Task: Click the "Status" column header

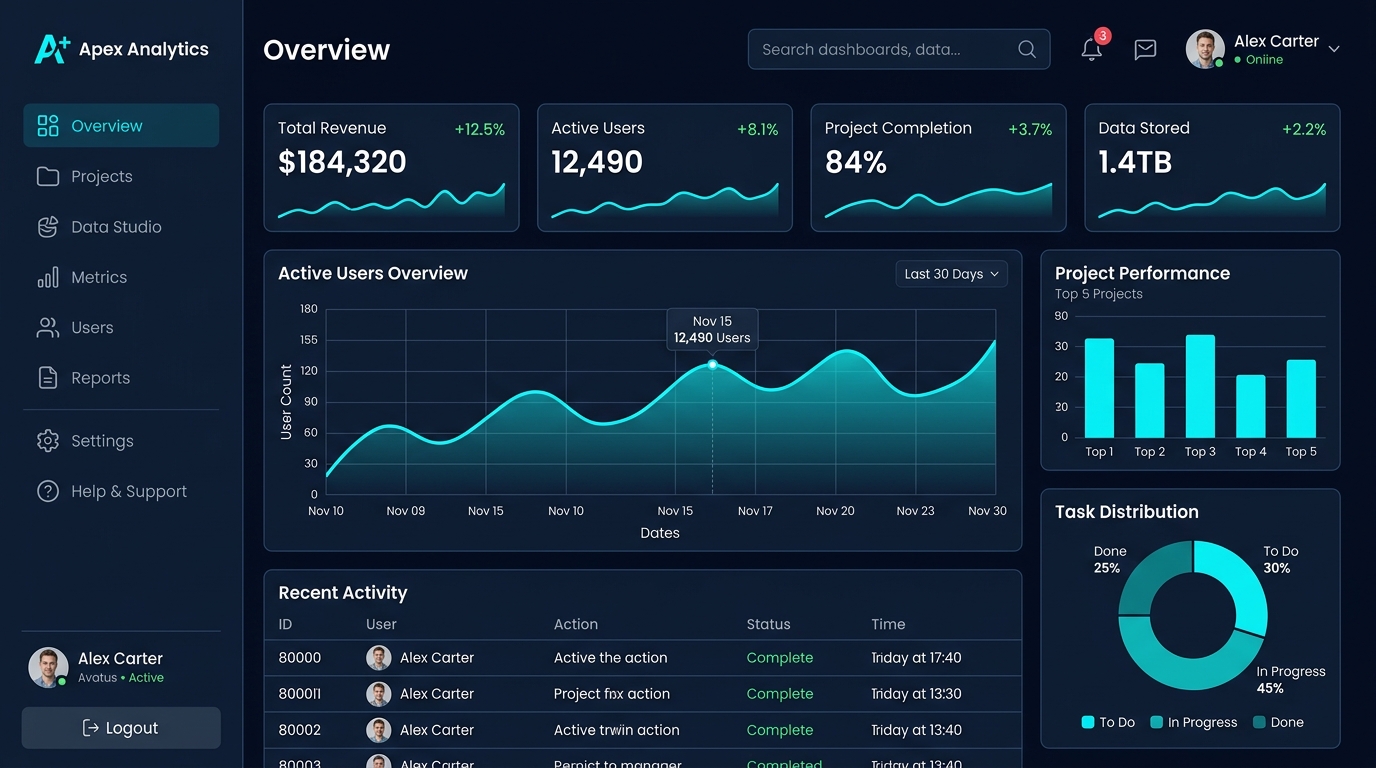Action: [769, 624]
